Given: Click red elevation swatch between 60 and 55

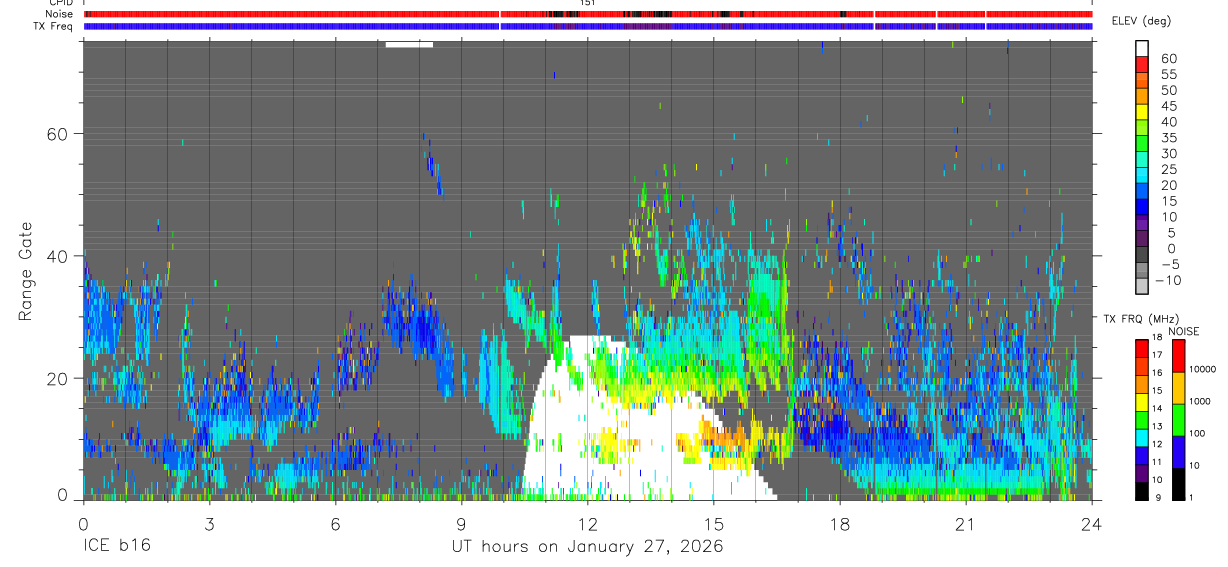Looking at the screenshot, I should click(1142, 64).
